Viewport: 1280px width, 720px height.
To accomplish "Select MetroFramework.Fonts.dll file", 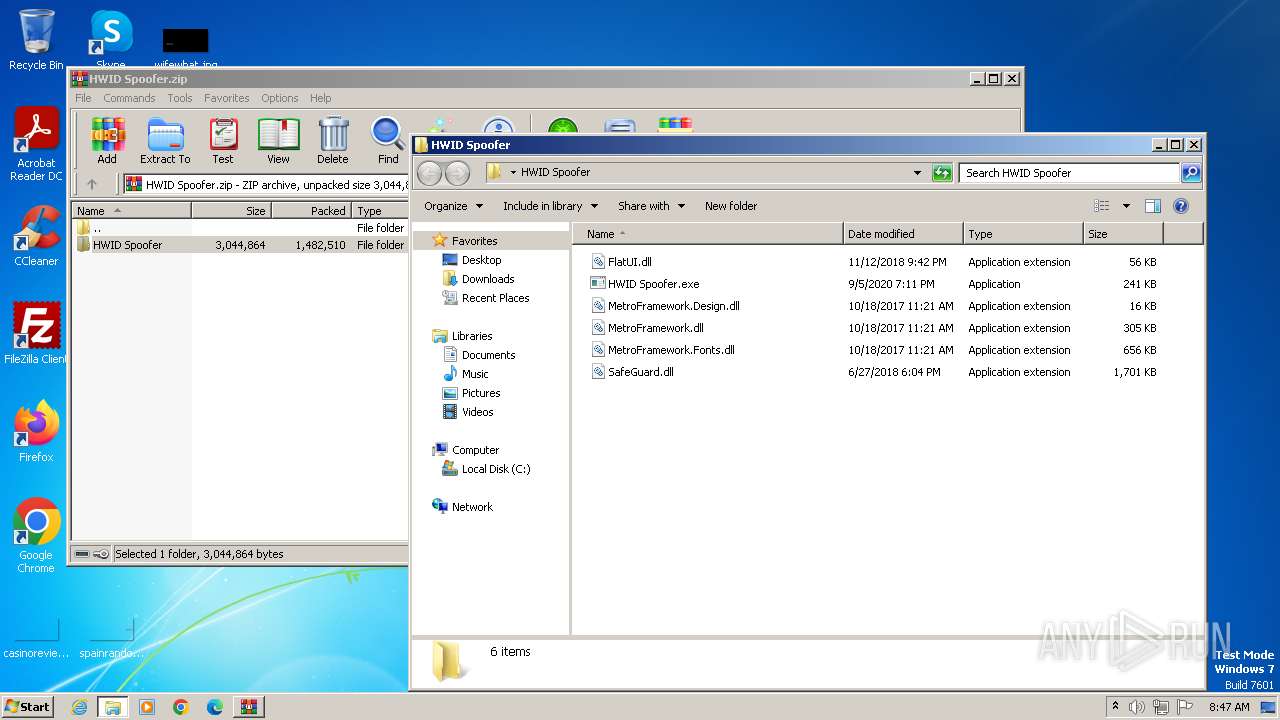I will (x=671, y=350).
